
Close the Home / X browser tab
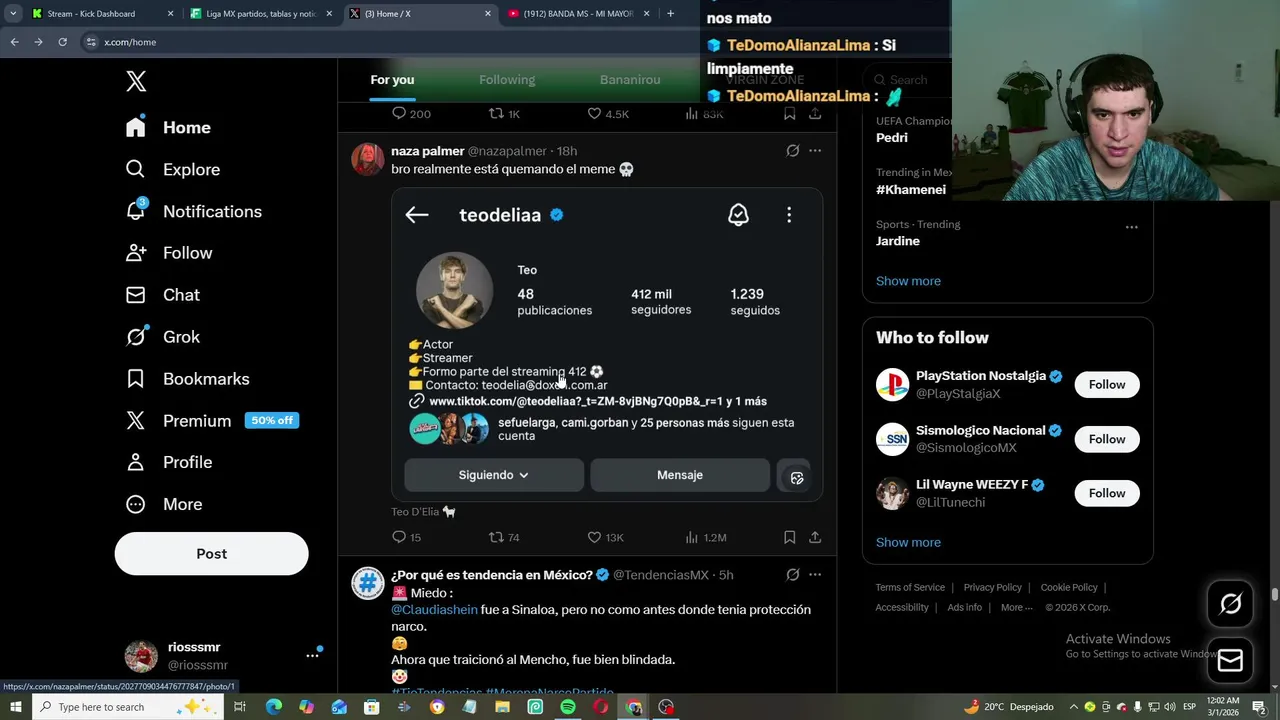488,14
